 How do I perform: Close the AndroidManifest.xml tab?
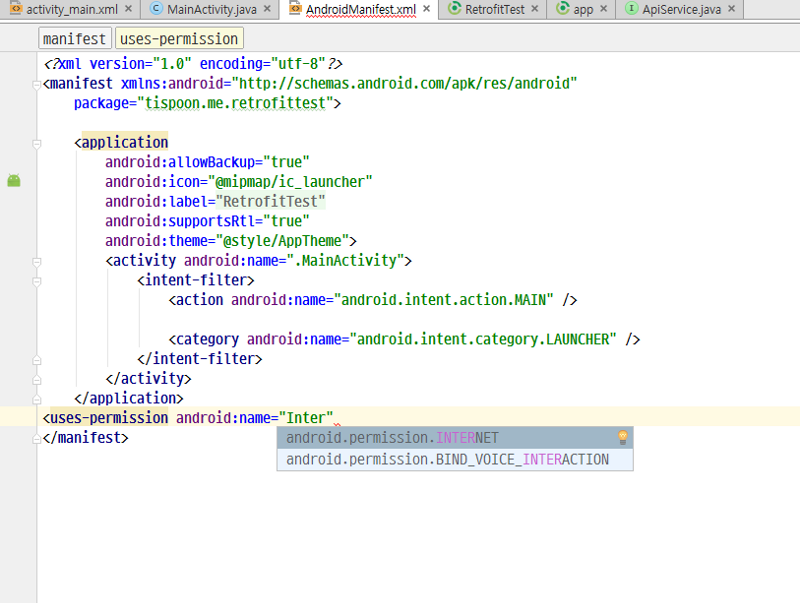(x=427, y=9)
